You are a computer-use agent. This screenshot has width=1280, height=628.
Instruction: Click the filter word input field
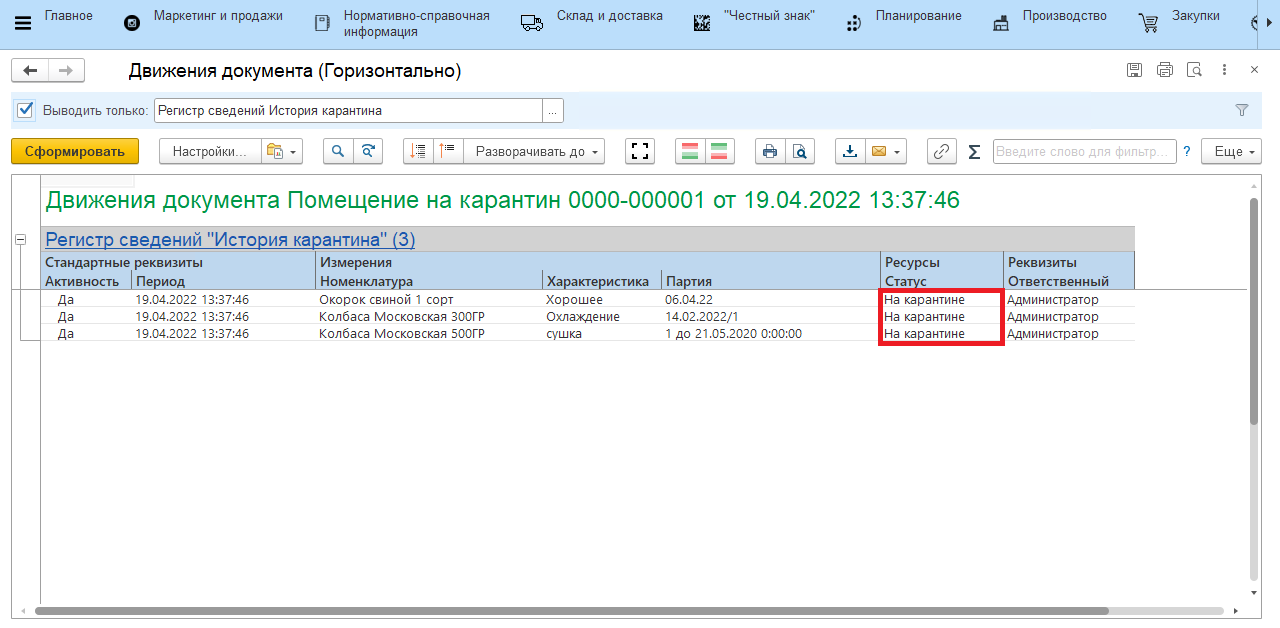[1084, 151]
